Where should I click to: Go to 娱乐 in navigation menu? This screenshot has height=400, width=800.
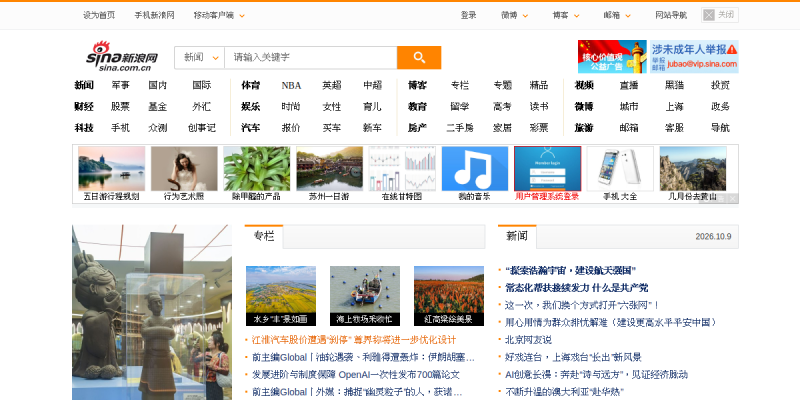tap(251, 107)
